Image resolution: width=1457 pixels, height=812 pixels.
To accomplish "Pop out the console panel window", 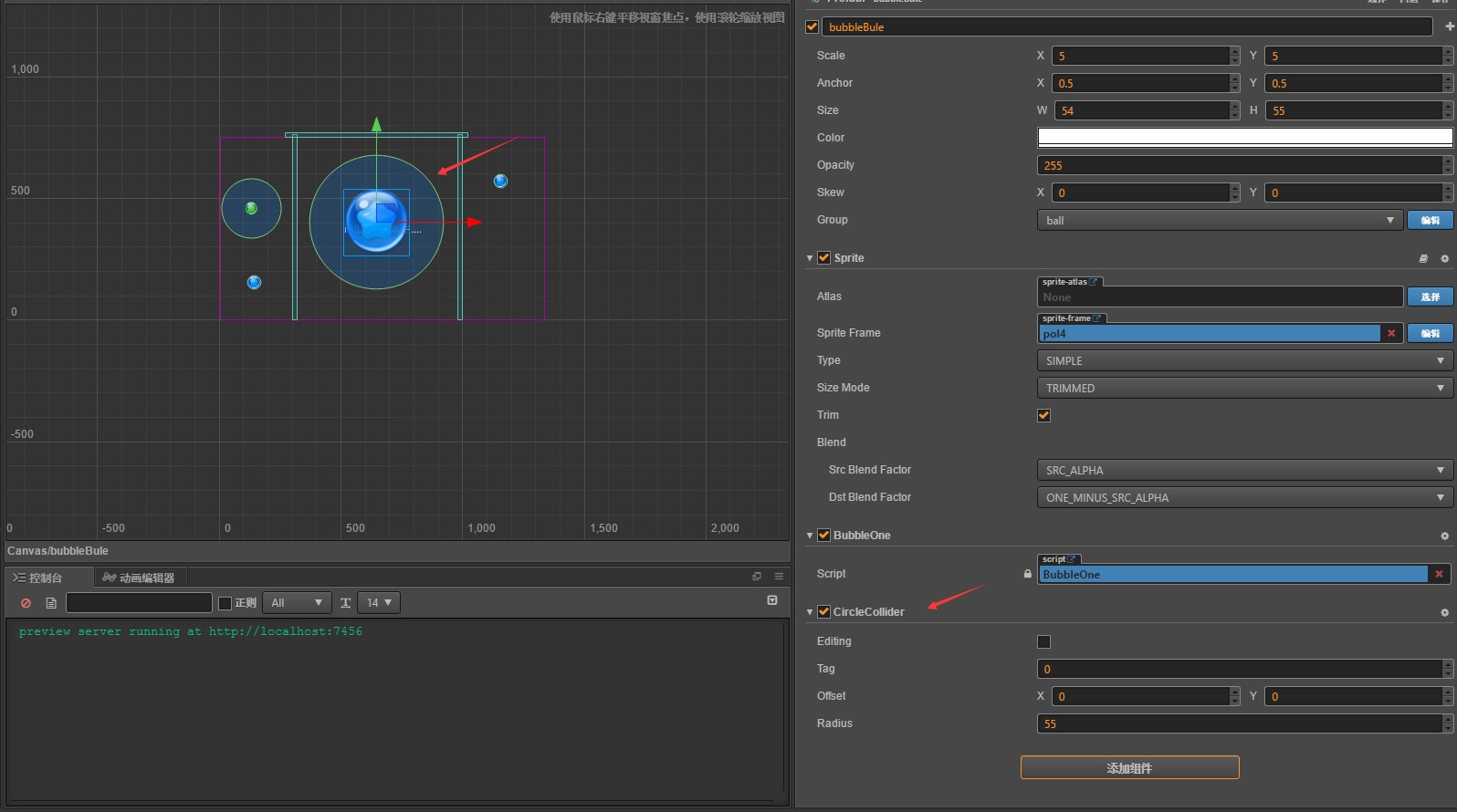I will point(756,577).
